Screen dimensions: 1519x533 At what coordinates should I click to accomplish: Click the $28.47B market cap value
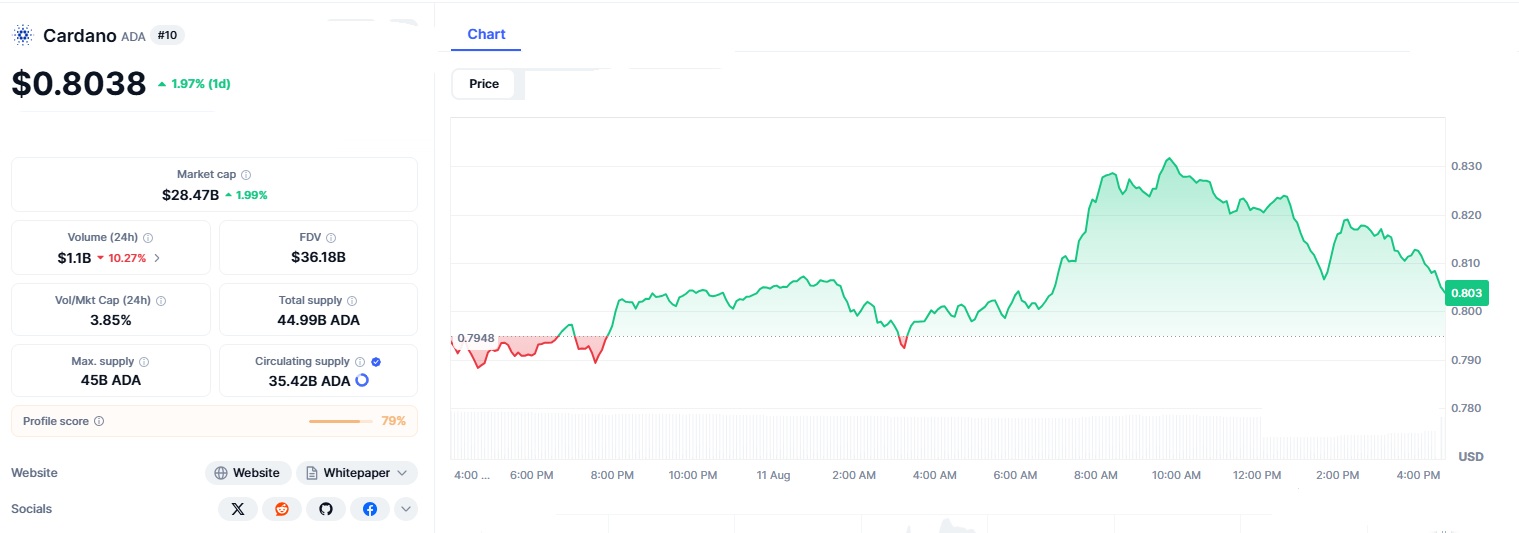coord(190,195)
